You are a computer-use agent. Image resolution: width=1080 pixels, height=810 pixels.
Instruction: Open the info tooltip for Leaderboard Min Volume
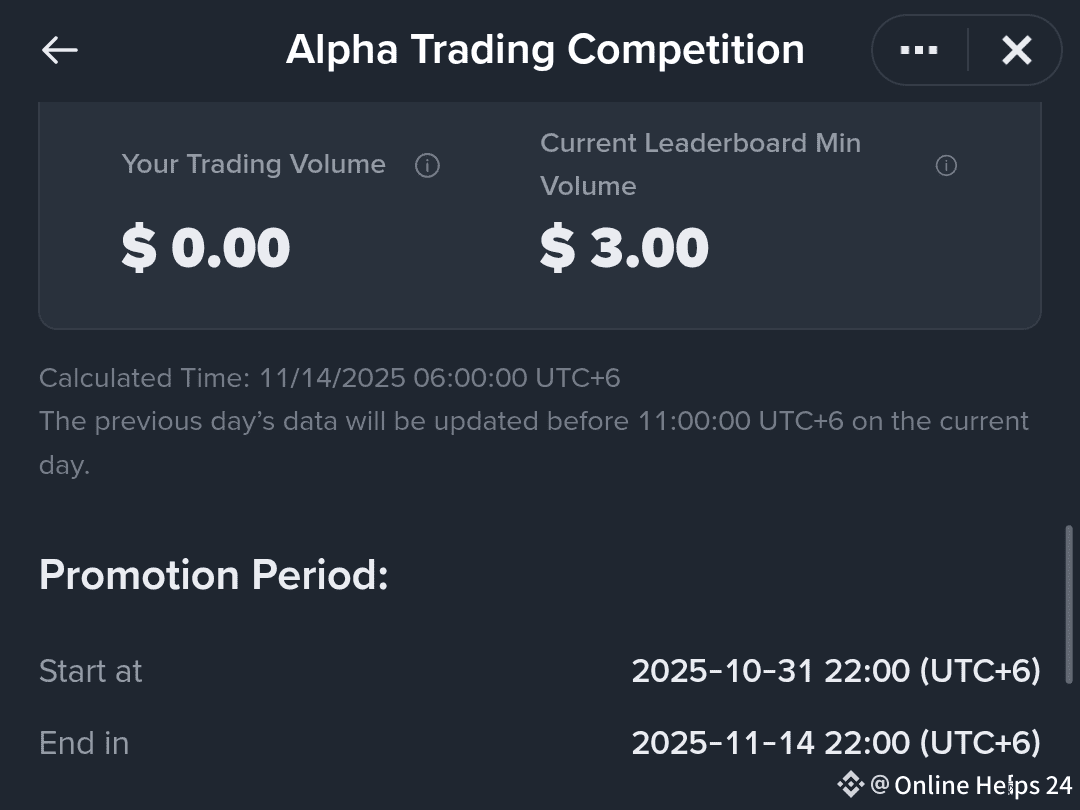coord(946,166)
